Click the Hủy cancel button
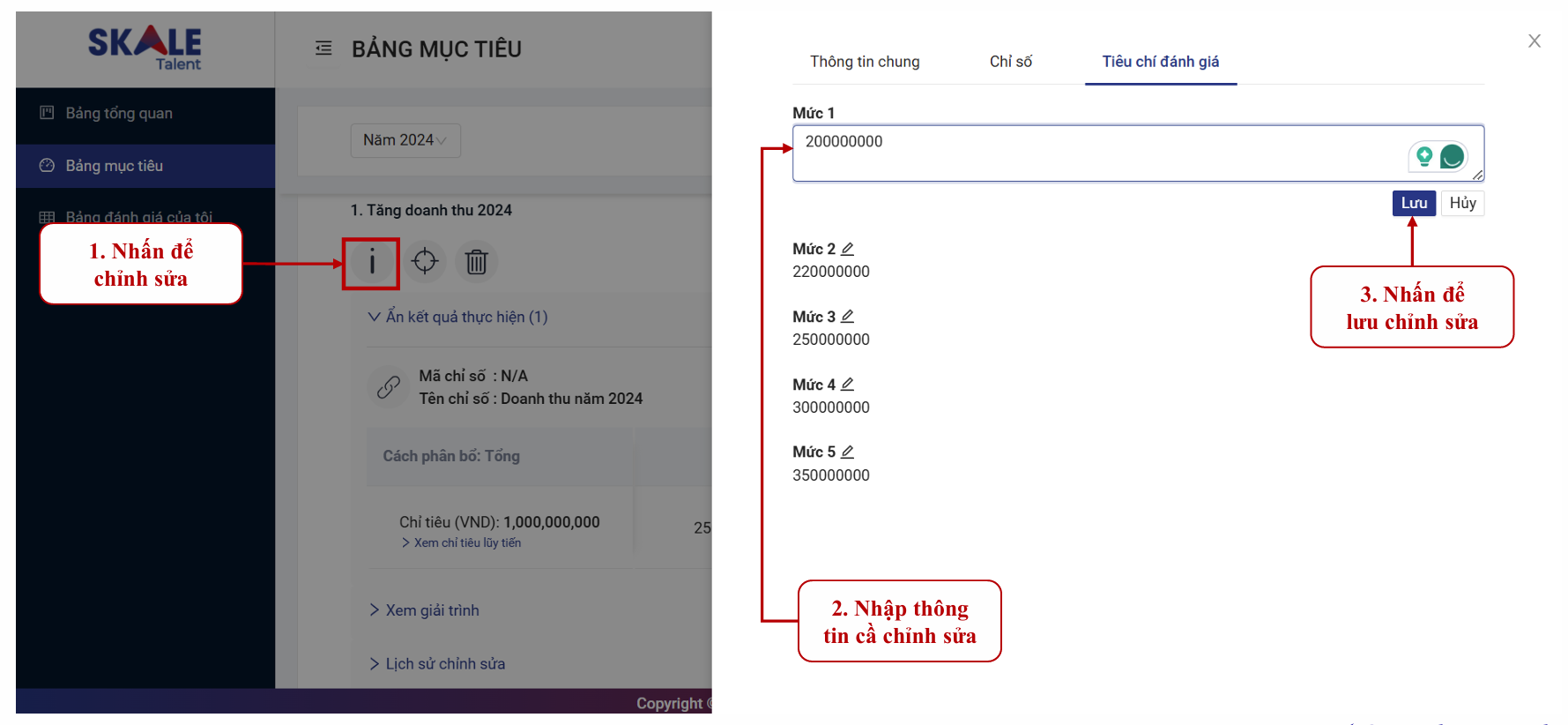Viewport: 1568px width, 725px height. click(1462, 203)
